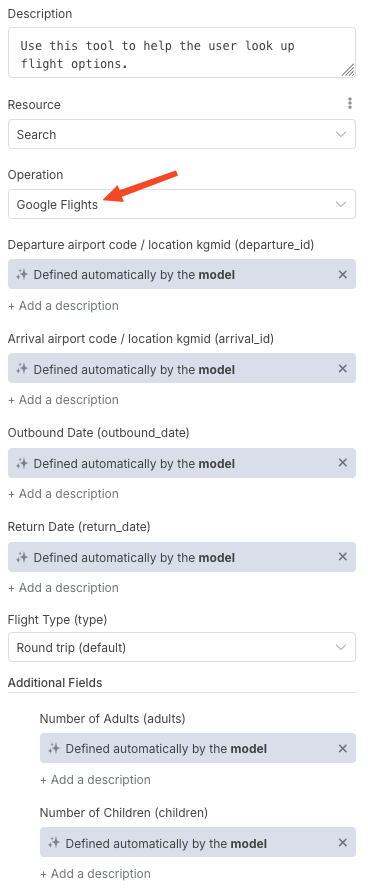The image size is (368, 888).
Task: Add a description under Number of Children
Action: 95,874
